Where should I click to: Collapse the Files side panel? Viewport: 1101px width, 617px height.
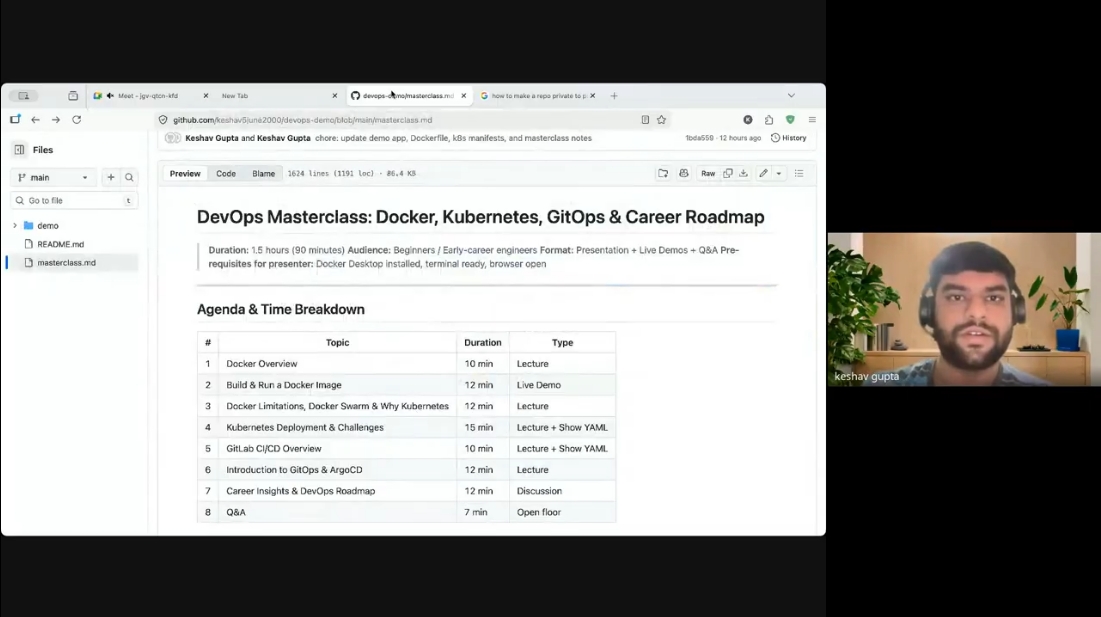click(x=20, y=149)
